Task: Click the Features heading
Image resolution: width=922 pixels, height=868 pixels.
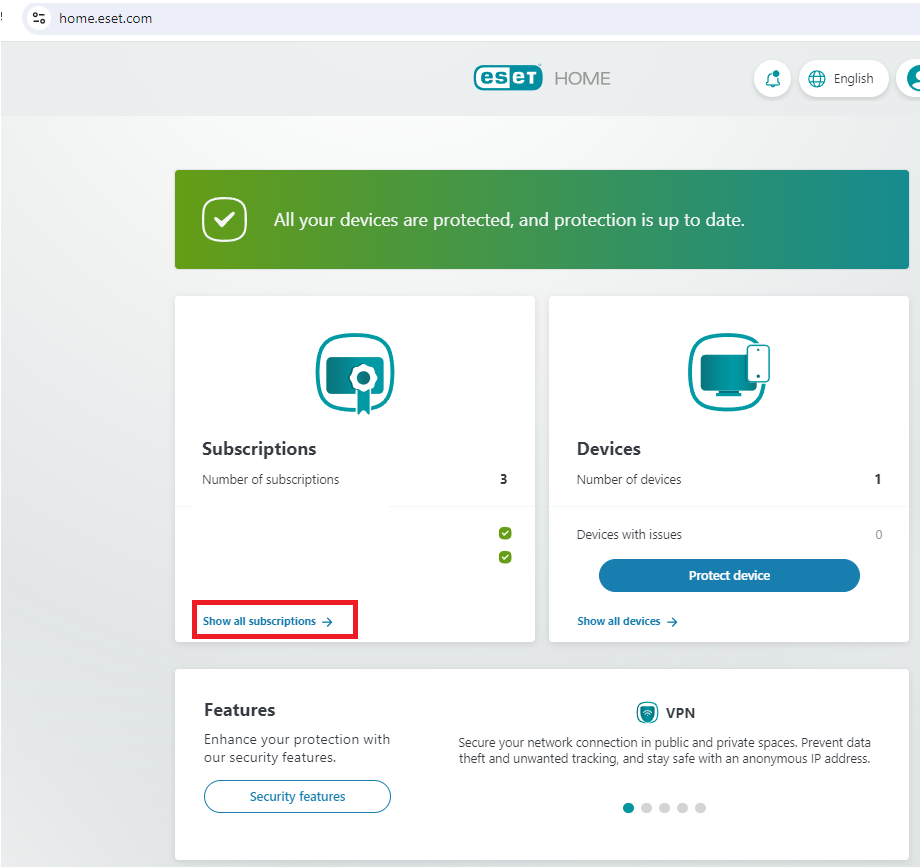Action: (x=239, y=710)
